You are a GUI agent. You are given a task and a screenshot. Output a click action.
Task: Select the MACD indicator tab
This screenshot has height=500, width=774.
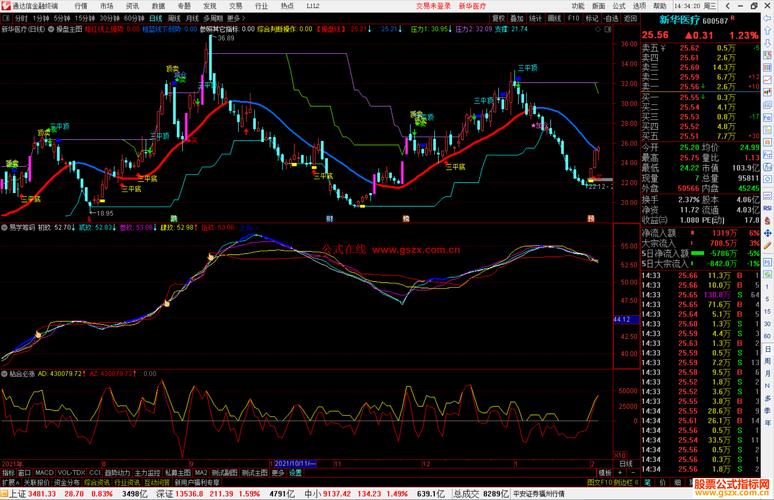[44, 473]
